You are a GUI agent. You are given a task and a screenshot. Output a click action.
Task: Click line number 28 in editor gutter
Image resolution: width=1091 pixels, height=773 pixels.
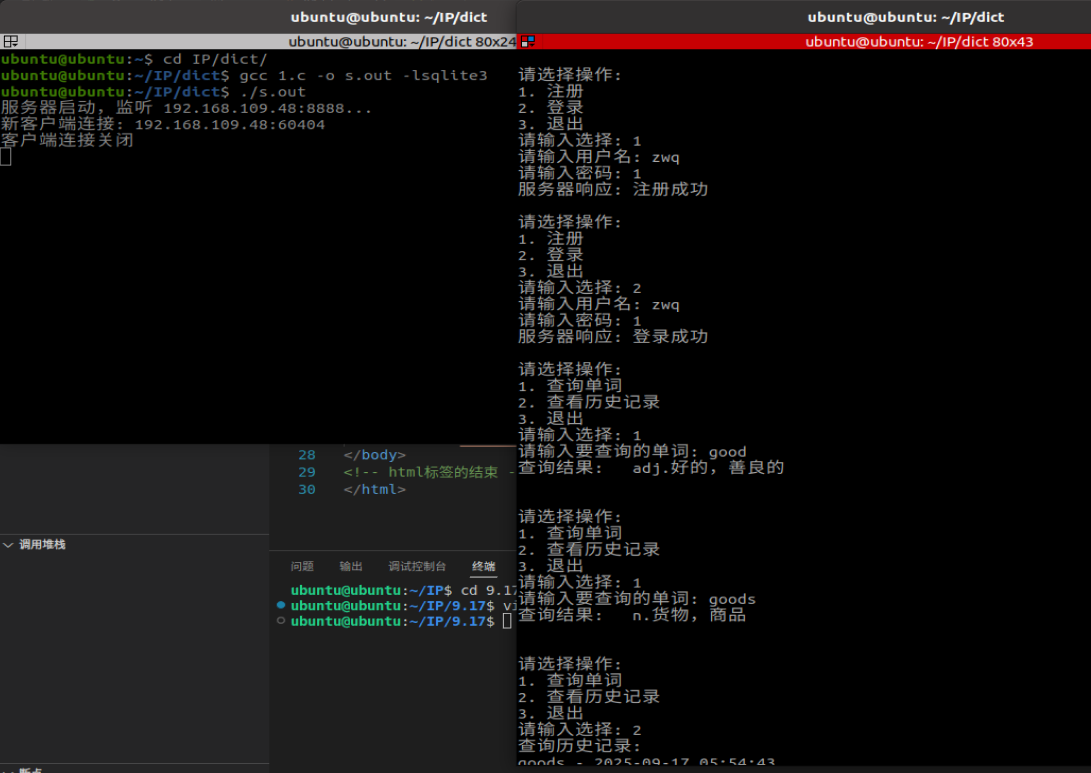click(x=307, y=455)
